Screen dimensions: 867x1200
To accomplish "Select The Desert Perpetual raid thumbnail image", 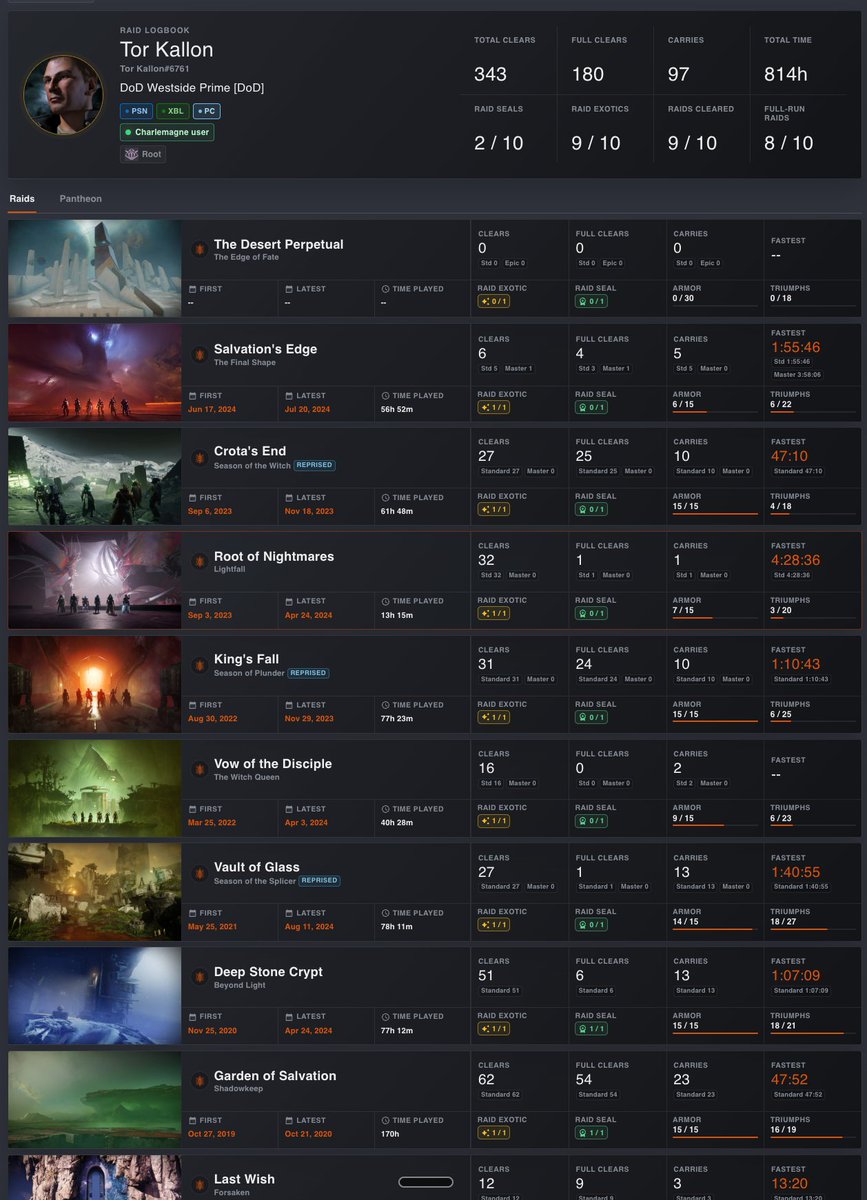I will point(95,268).
